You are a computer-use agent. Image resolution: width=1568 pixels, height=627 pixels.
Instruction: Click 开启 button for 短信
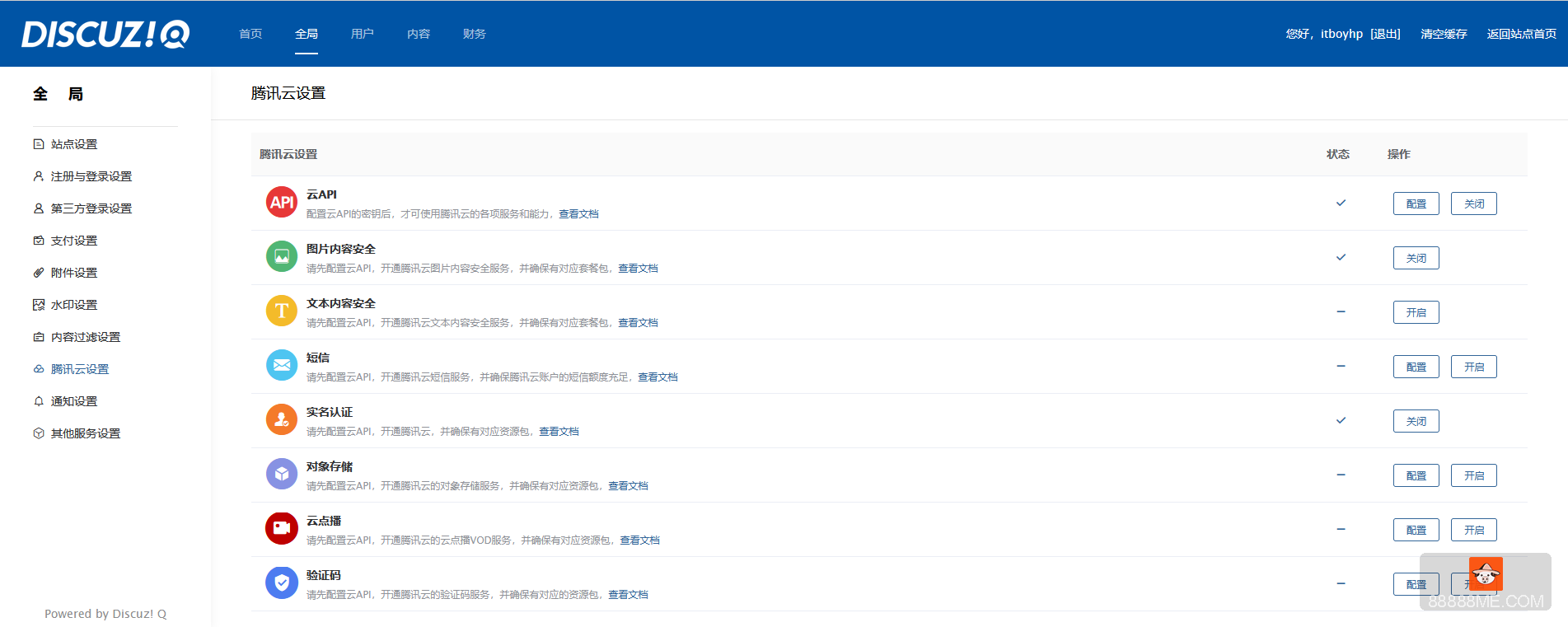(x=1474, y=367)
